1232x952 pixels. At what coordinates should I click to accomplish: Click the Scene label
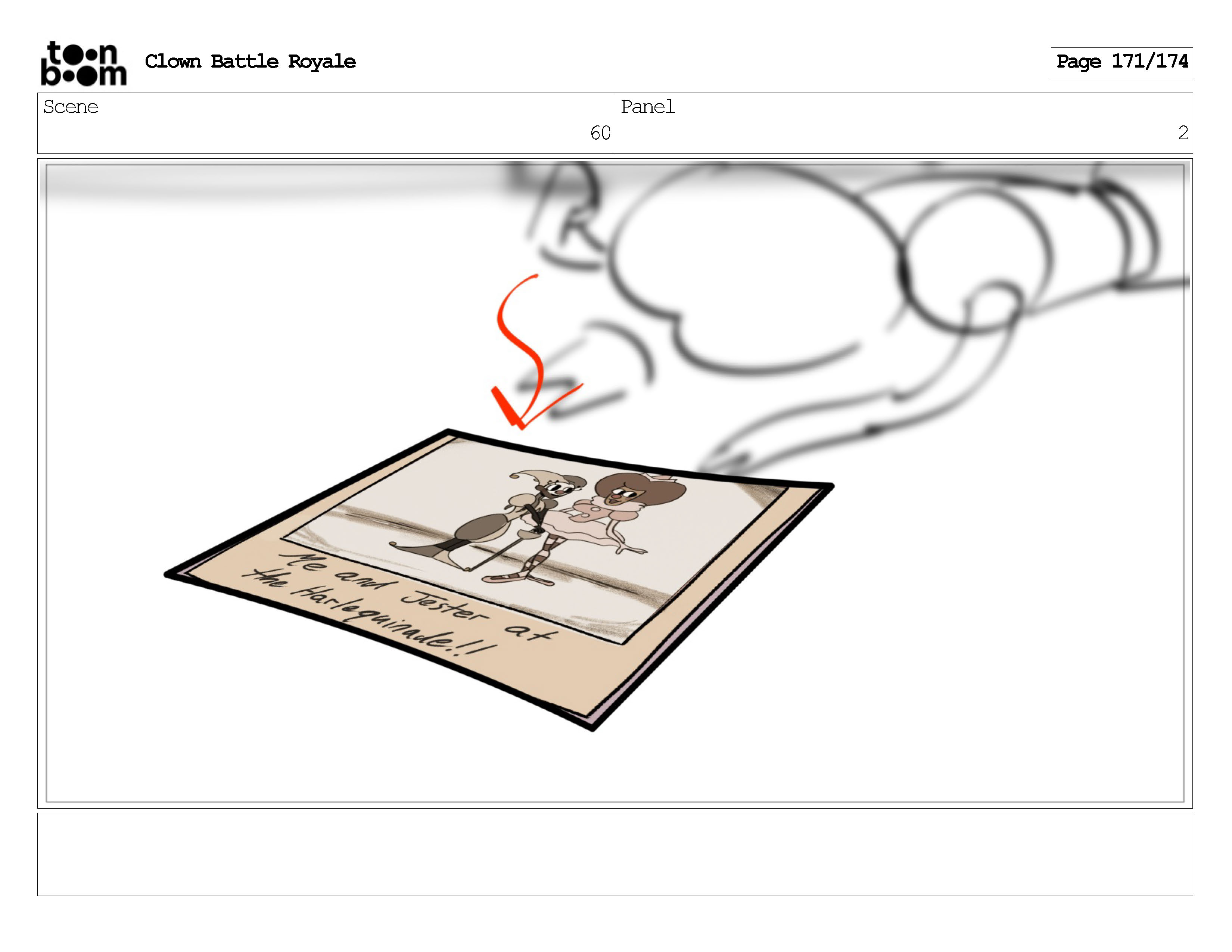71,107
